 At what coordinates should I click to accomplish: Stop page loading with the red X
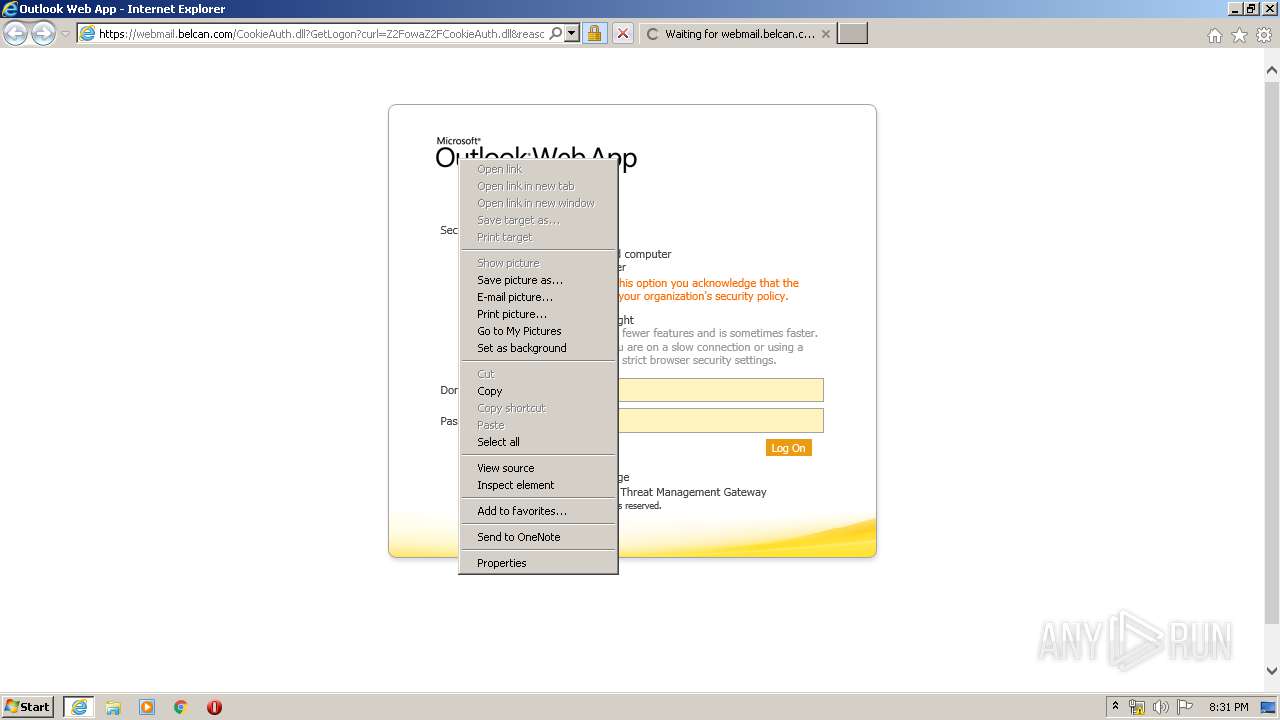click(622, 33)
